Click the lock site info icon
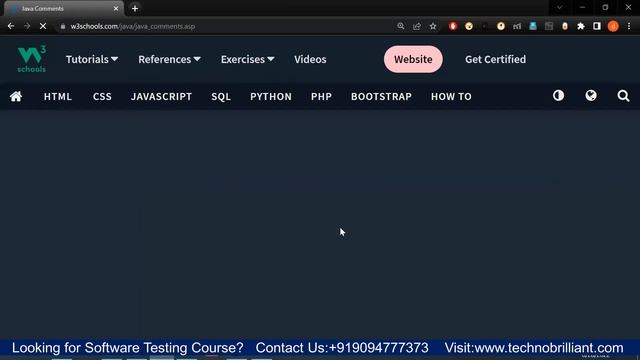The height and width of the screenshot is (360, 640). 62,26
